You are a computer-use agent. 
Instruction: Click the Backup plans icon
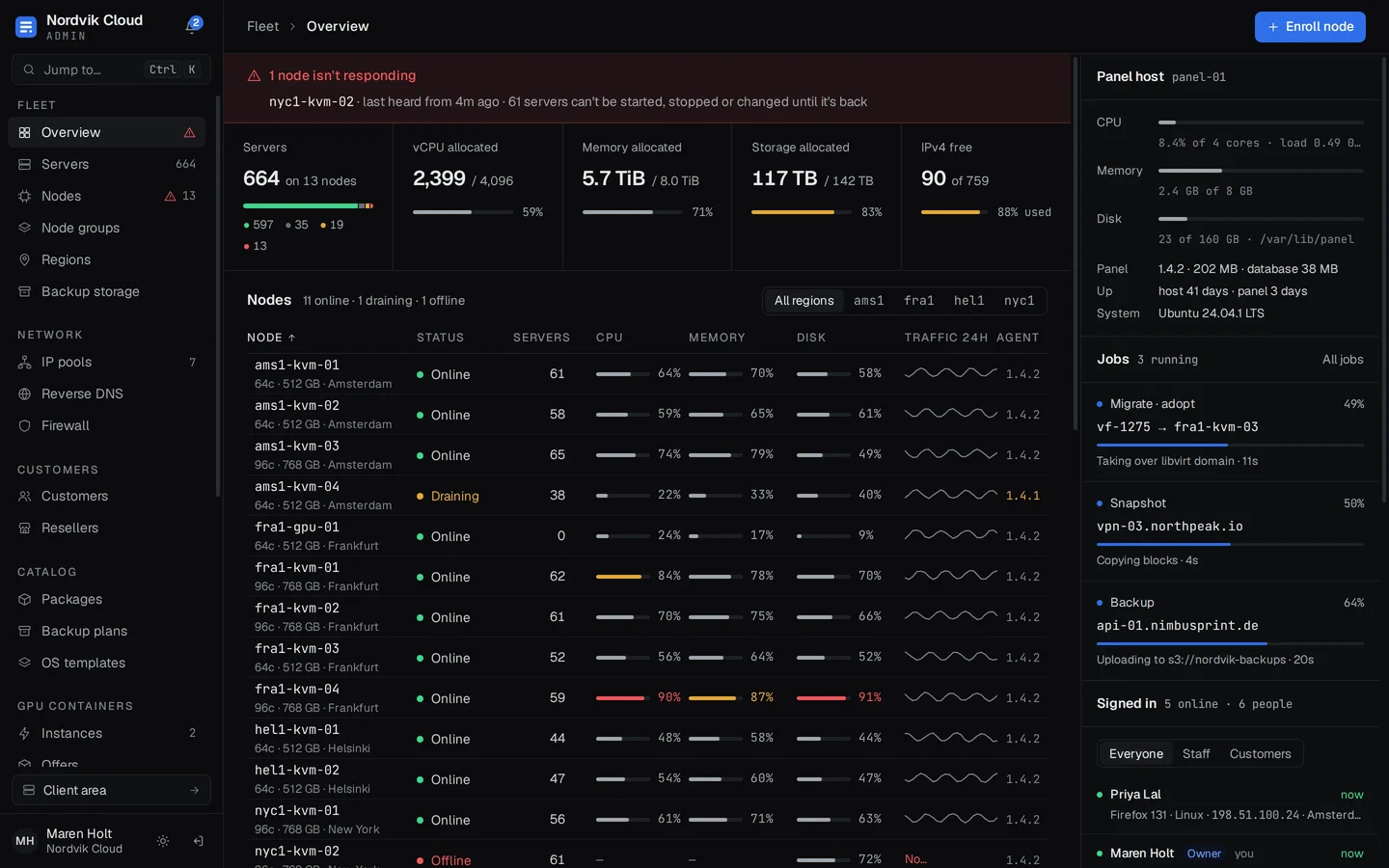[x=25, y=631]
